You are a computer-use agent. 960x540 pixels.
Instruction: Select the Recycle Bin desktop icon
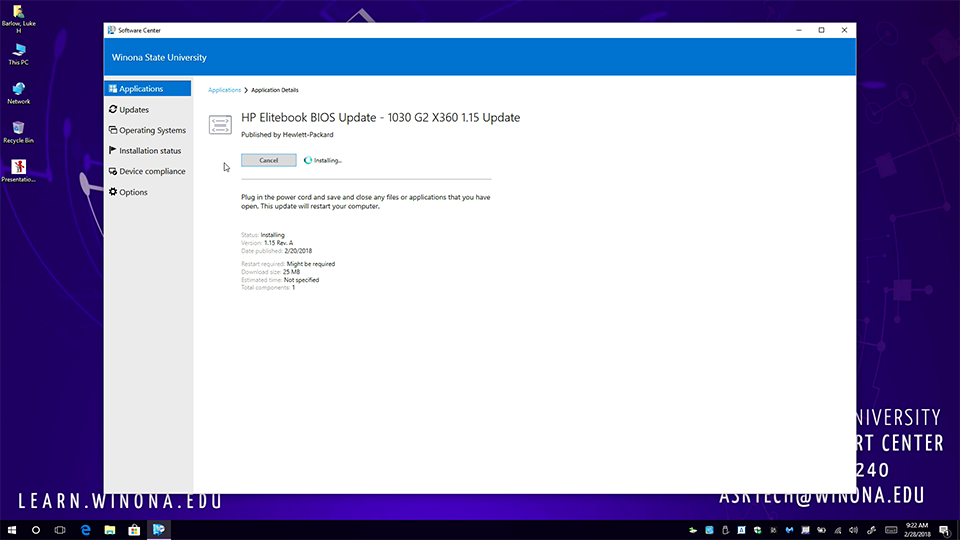click(18, 128)
